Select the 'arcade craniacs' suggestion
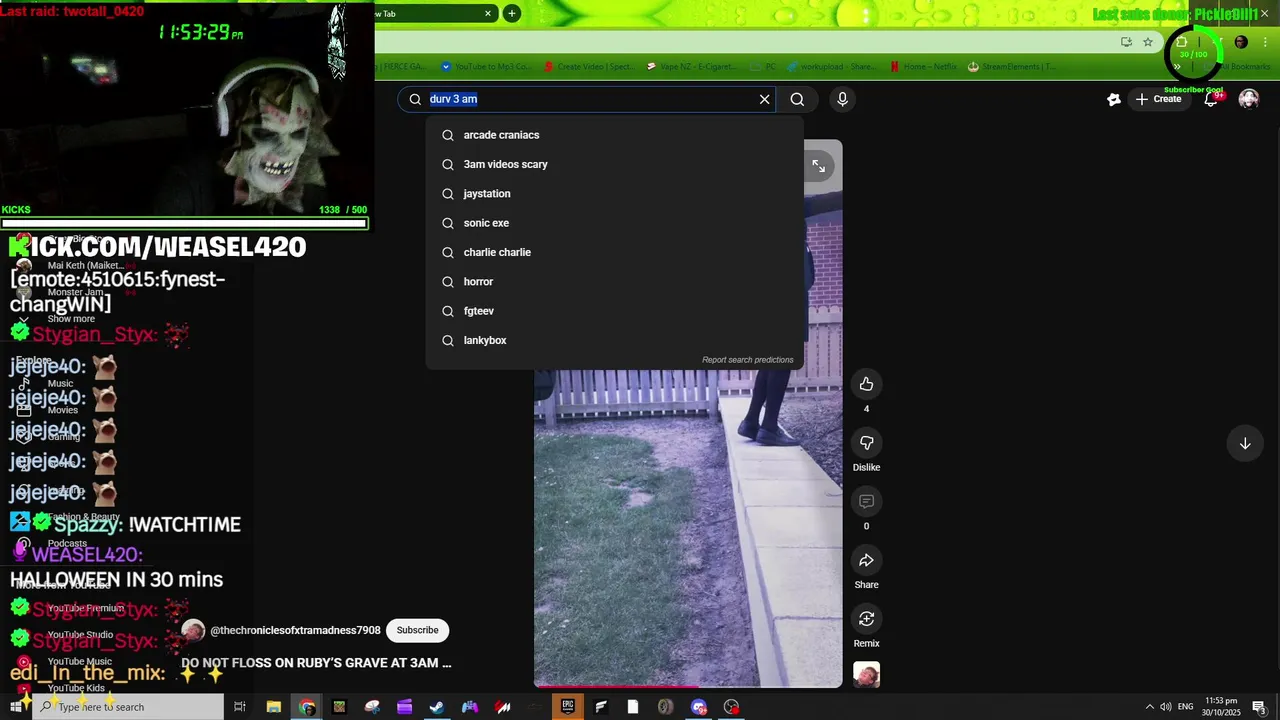 (614, 135)
